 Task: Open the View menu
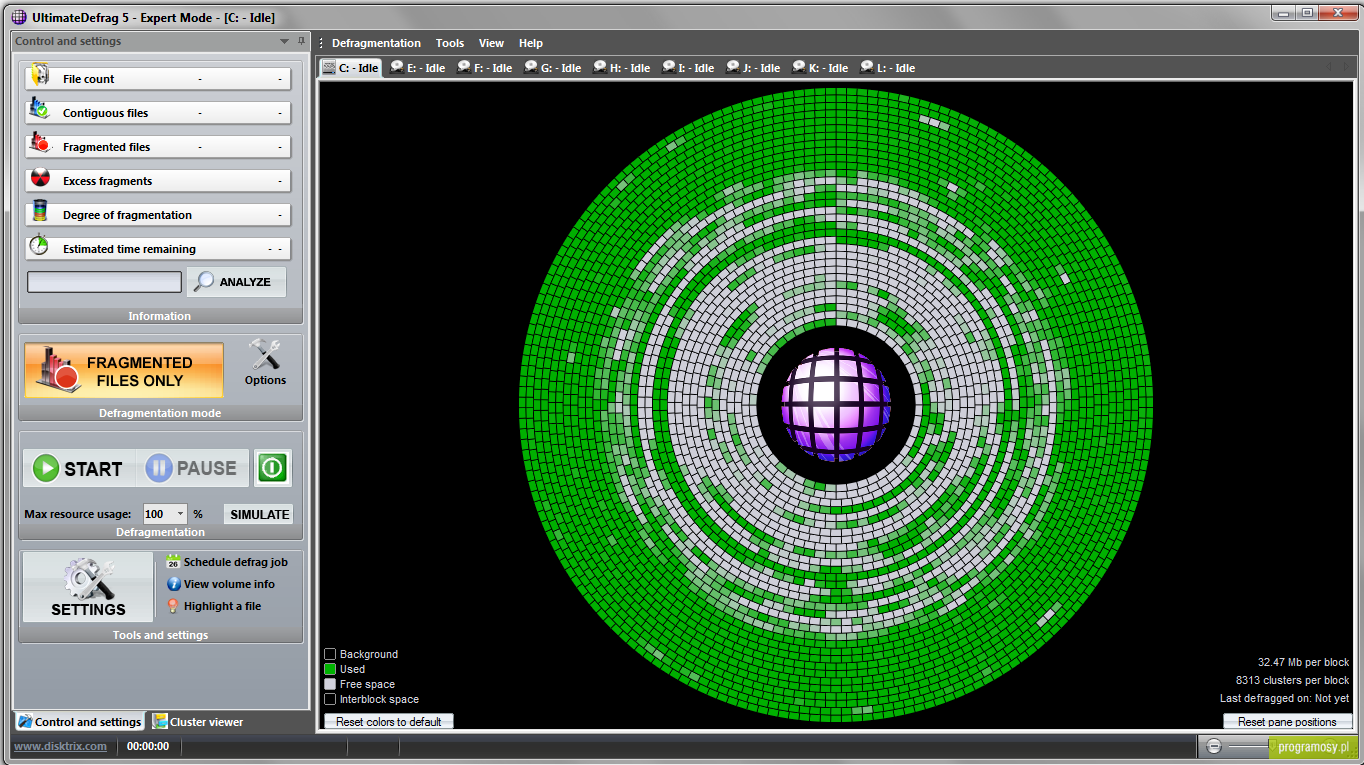click(491, 43)
